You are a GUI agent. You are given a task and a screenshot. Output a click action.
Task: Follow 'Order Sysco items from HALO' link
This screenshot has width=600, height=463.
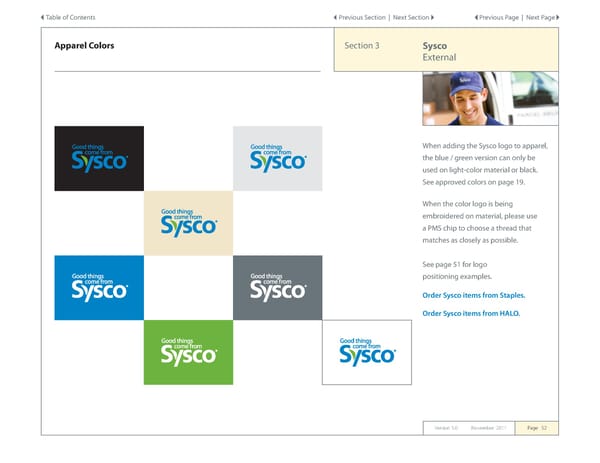click(471, 314)
